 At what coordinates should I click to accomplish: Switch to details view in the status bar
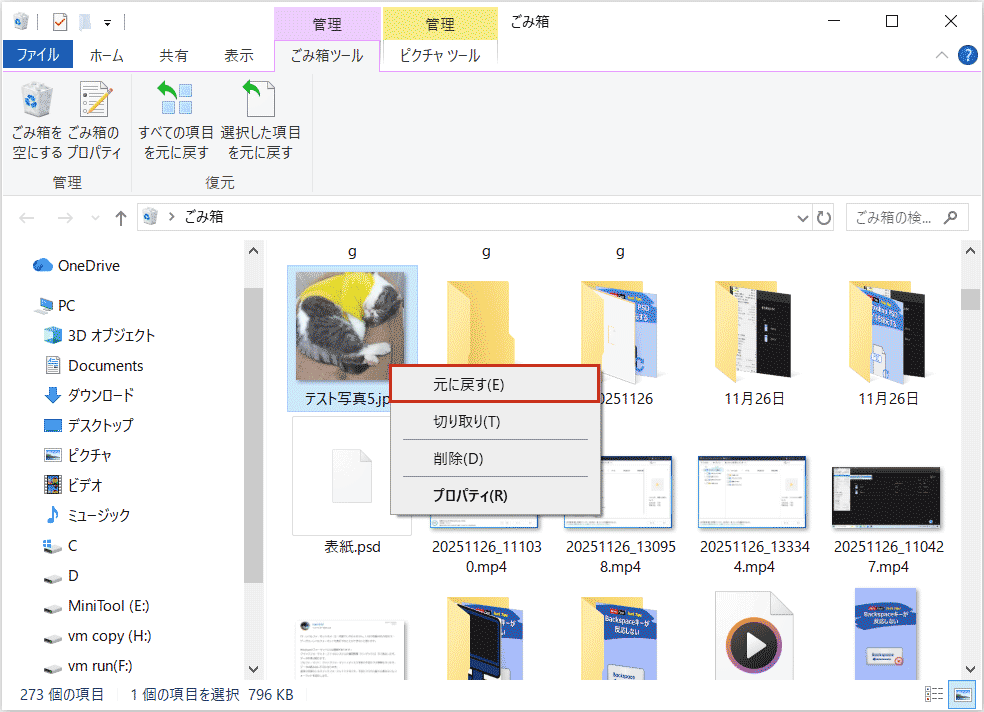click(936, 694)
